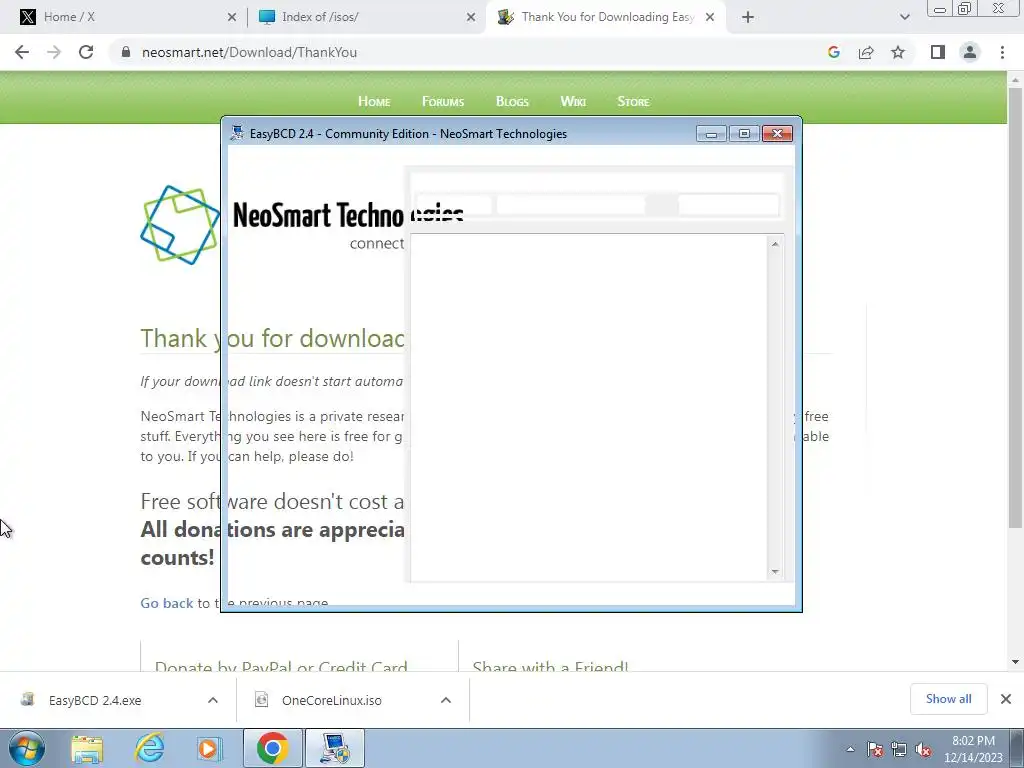Open Windows Start menu
Screen dimensions: 1024x768
[27, 748]
